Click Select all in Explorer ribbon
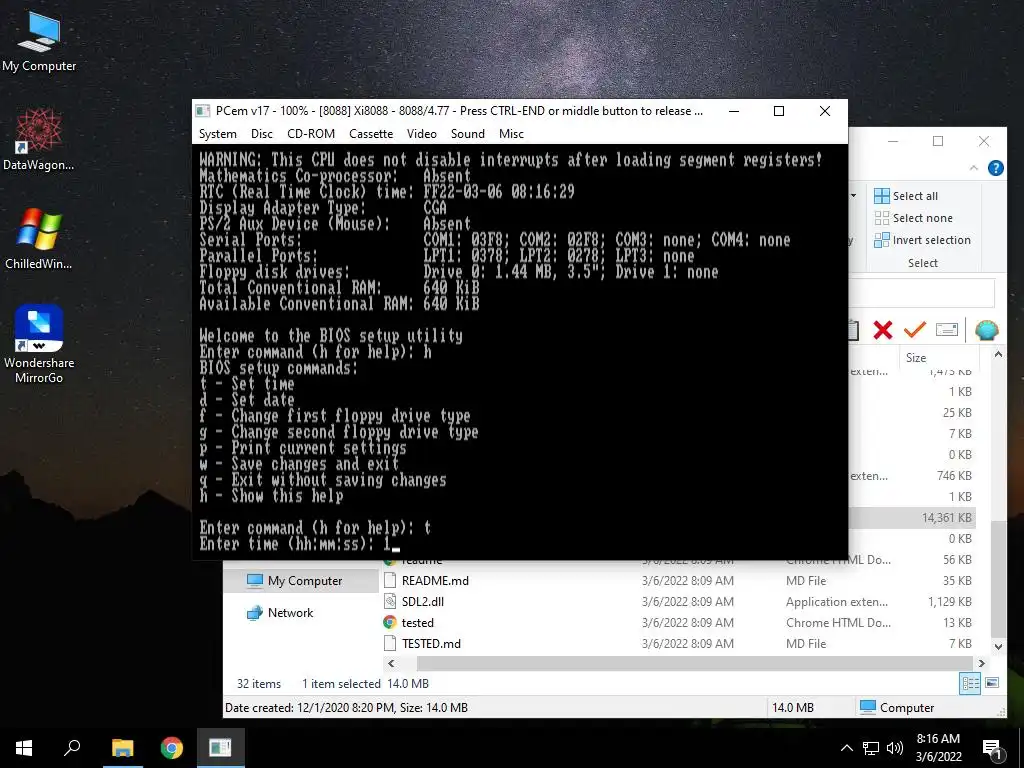 click(906, 196)
